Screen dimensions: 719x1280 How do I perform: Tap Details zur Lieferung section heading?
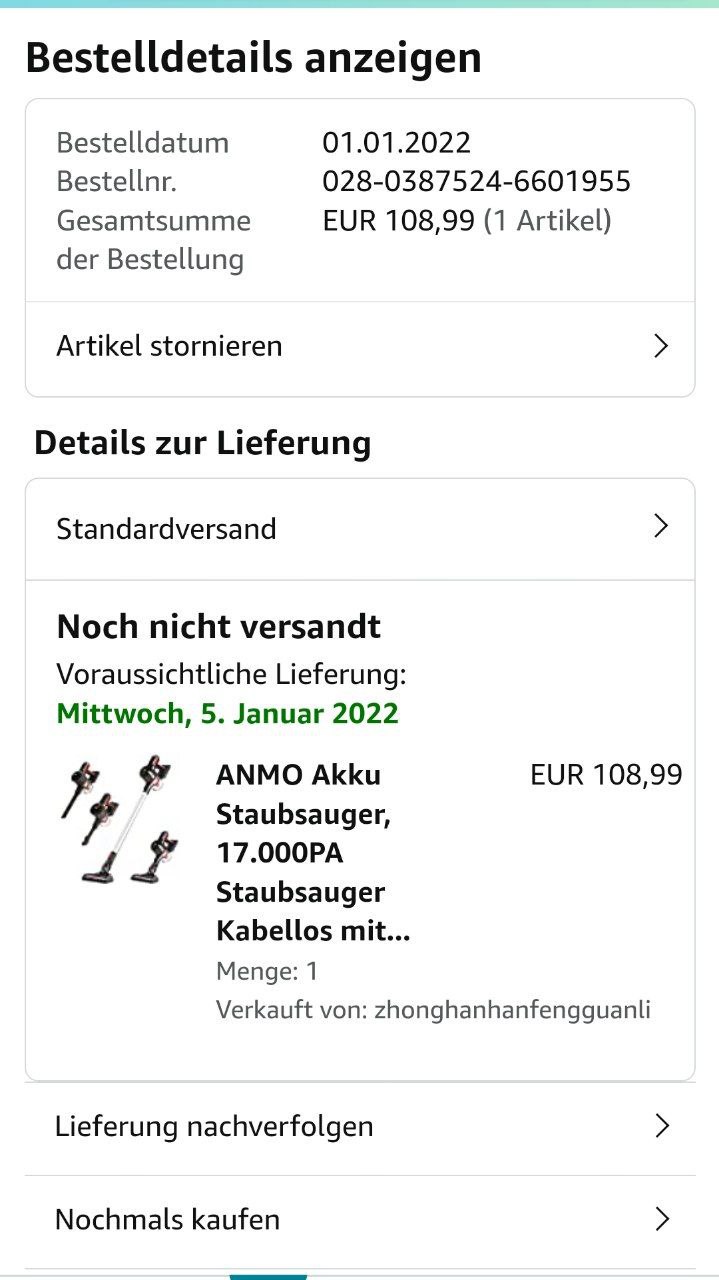point(203,442)
